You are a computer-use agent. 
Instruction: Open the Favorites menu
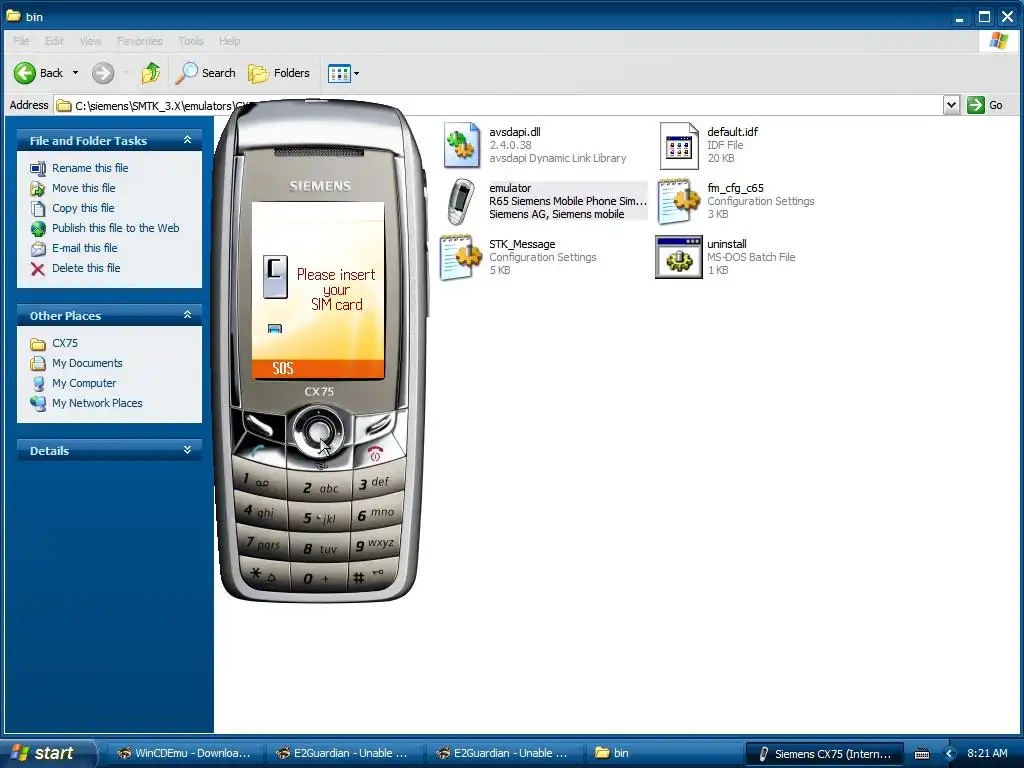(x=140, y=40)
